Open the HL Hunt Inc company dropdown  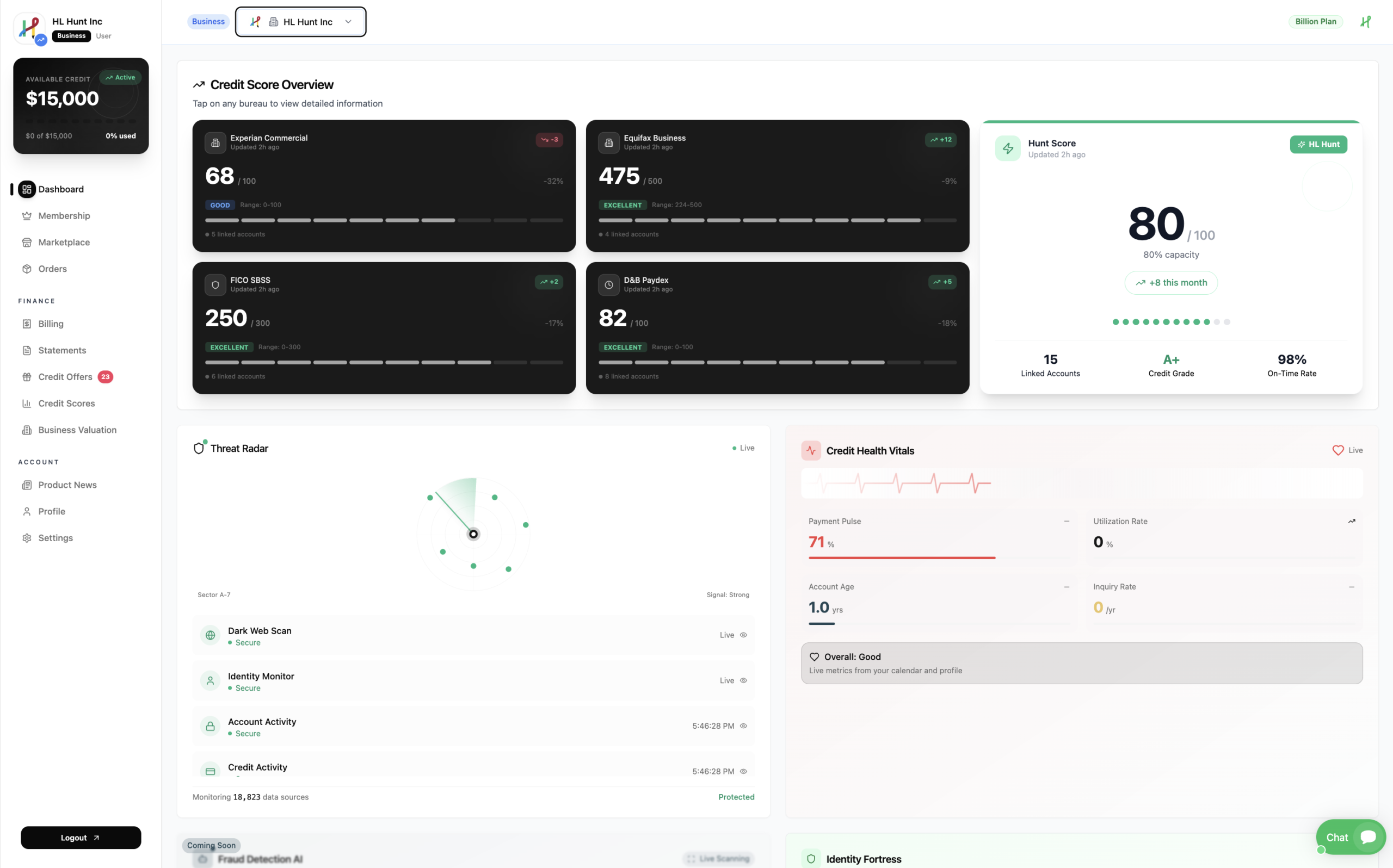point(300,22)
